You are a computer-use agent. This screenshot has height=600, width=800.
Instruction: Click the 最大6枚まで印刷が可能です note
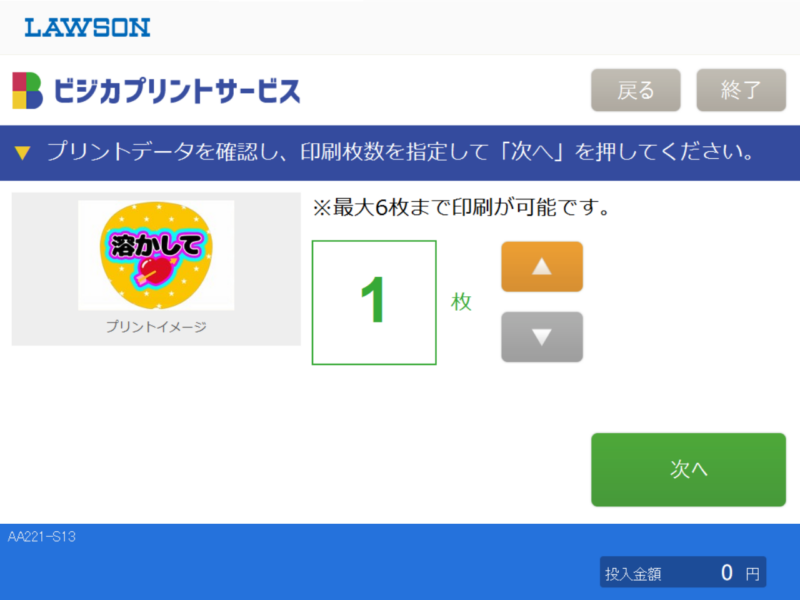461,210
